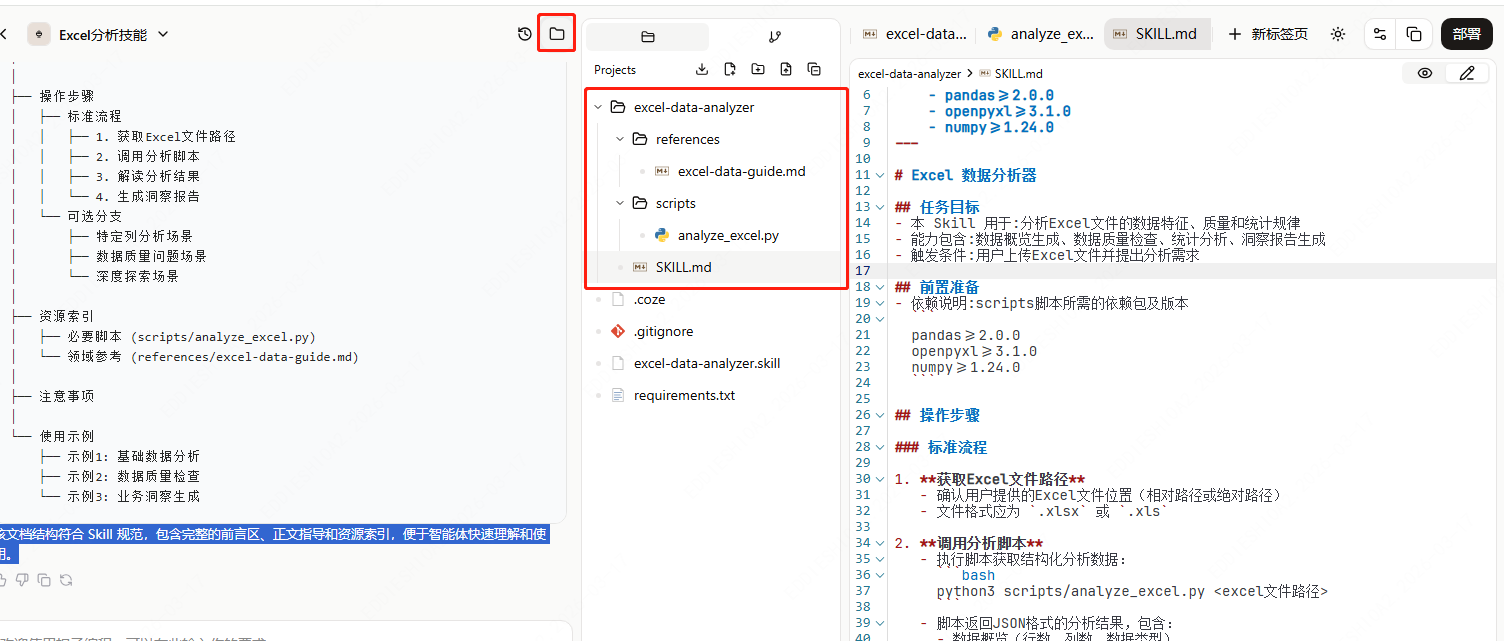Screen dimensions: 1504x641
Task: Open excel-data-guide.md in file tree
Action: pyautogui.click(x=741, y=171)
